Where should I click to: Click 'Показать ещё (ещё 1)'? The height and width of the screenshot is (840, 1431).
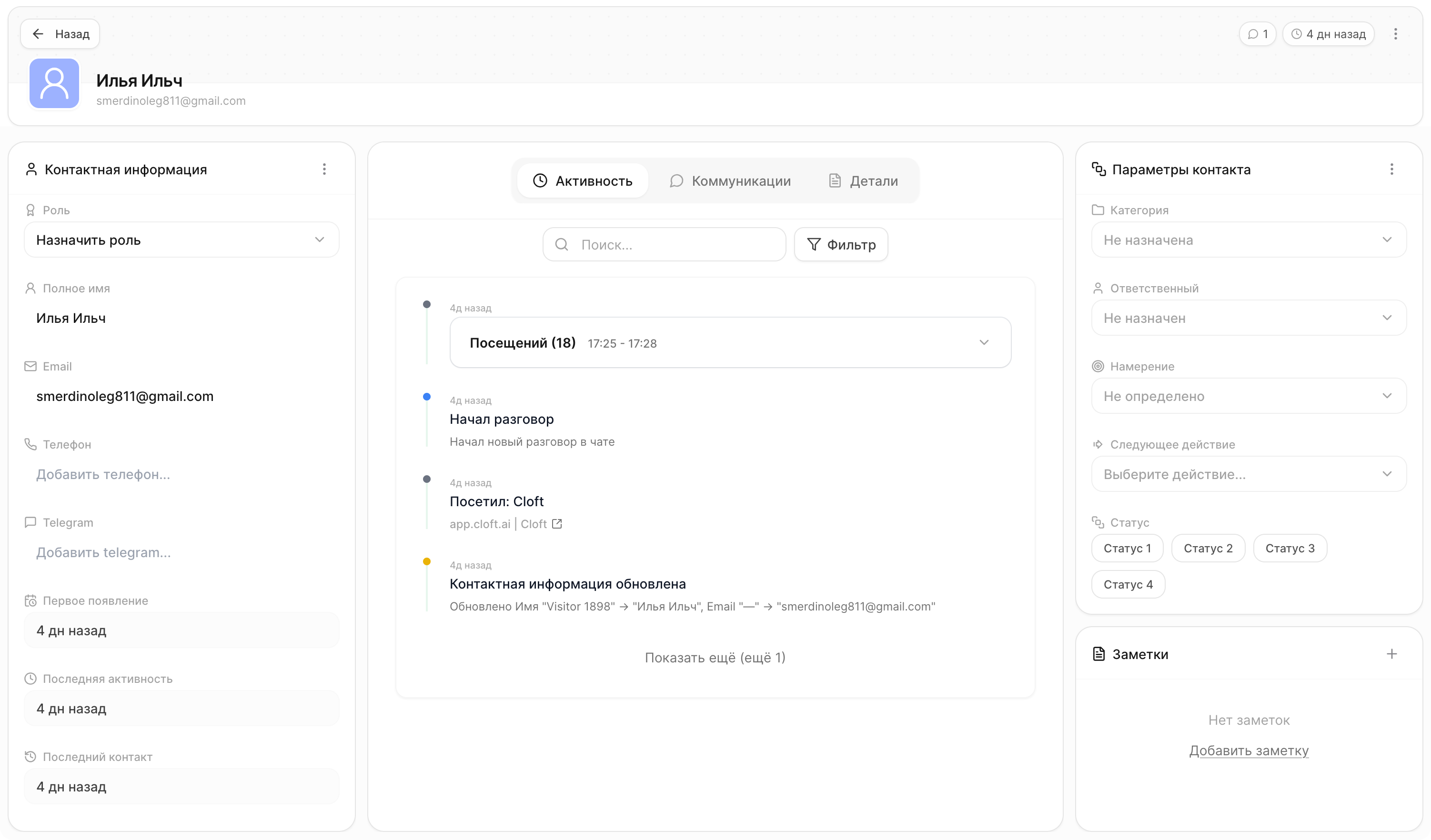click(715, 657)
